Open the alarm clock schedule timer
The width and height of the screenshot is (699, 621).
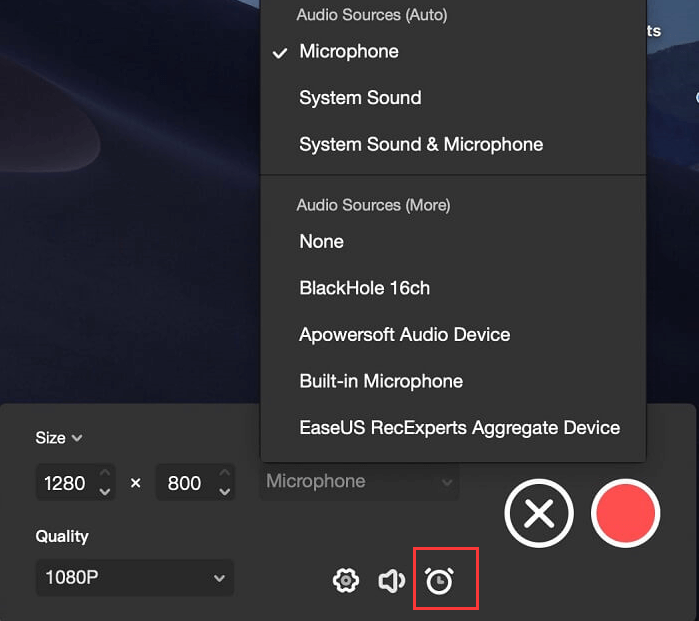[440, 581]
